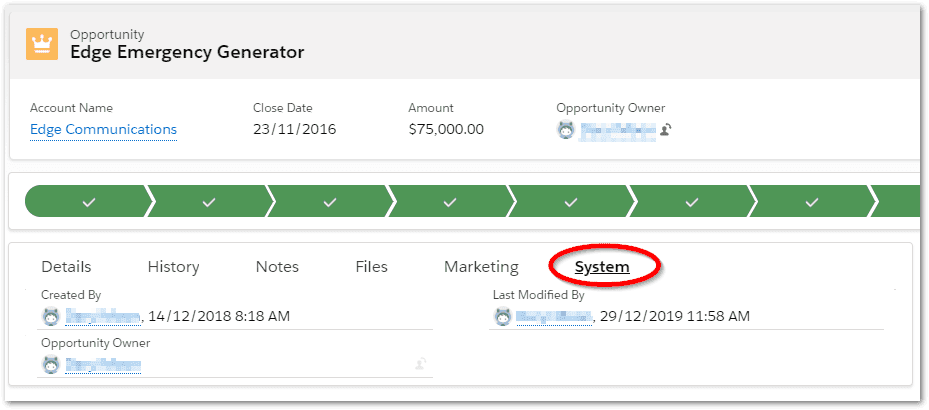Select the sixth completed path stage

[691, 202]
